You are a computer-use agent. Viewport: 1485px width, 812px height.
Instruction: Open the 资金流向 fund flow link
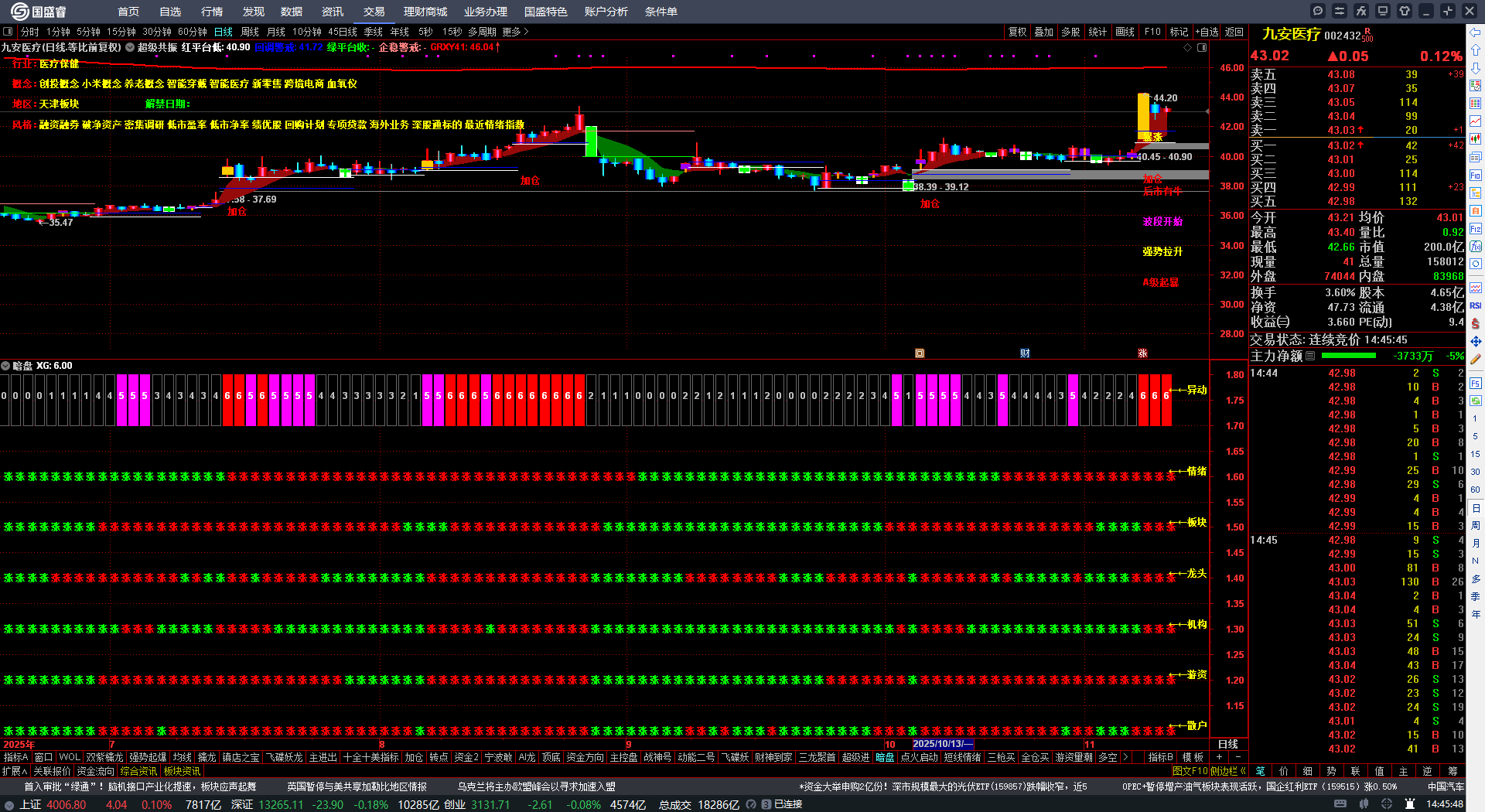tap(95, 771)
